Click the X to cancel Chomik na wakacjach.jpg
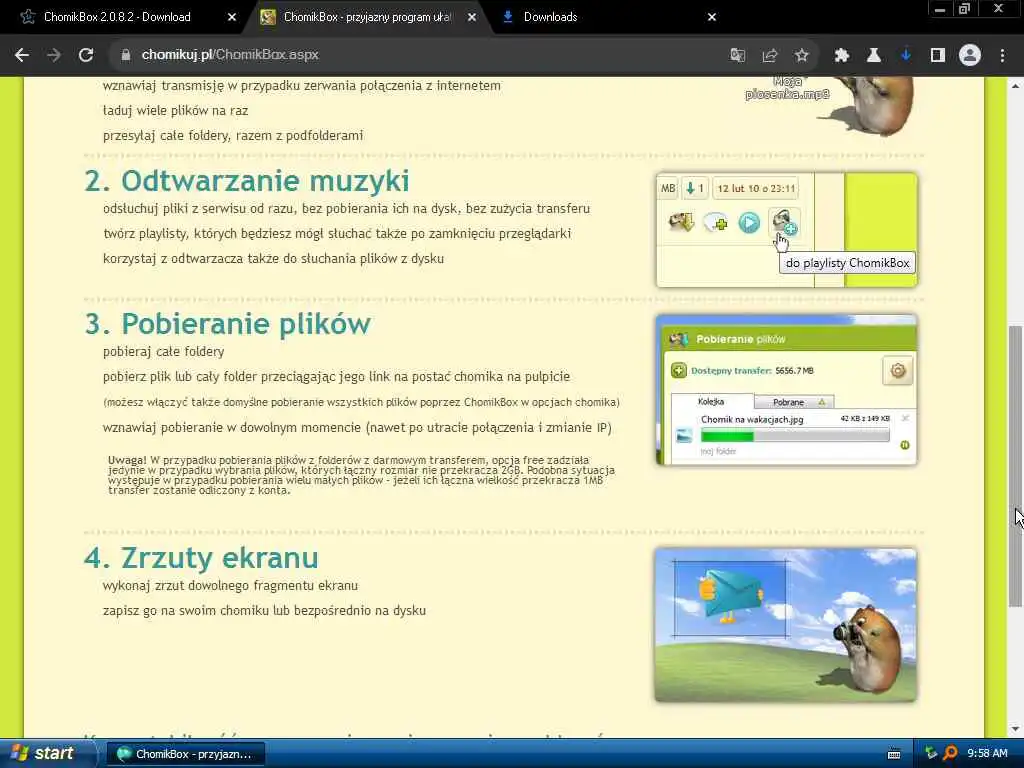This screenshot has height=768, width=1024. (x=905, y=418)
